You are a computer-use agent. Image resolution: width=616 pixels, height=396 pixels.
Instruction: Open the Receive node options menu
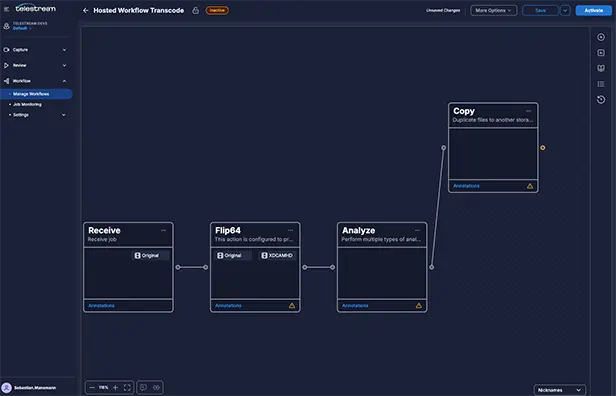(x=163, y=231)
